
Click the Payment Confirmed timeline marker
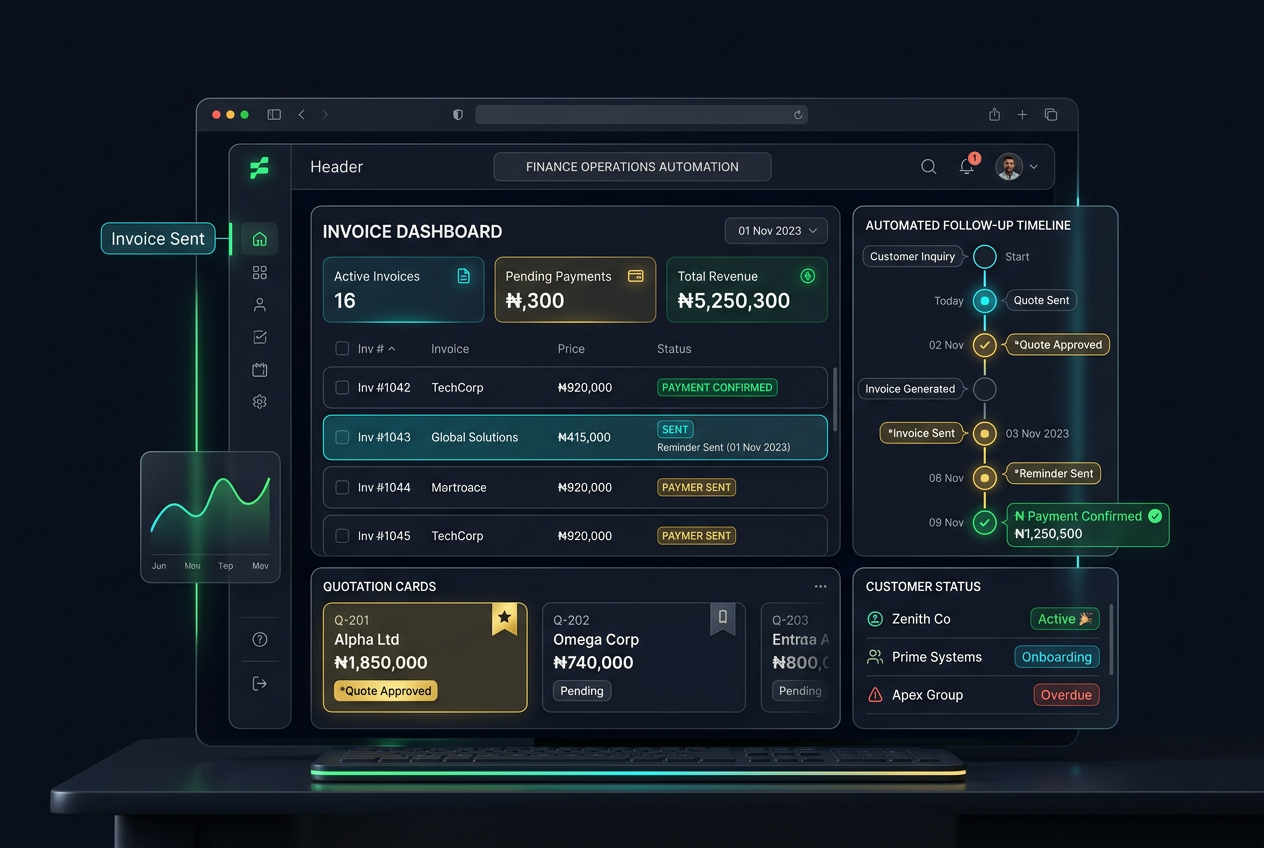click(x=985, y=523)
